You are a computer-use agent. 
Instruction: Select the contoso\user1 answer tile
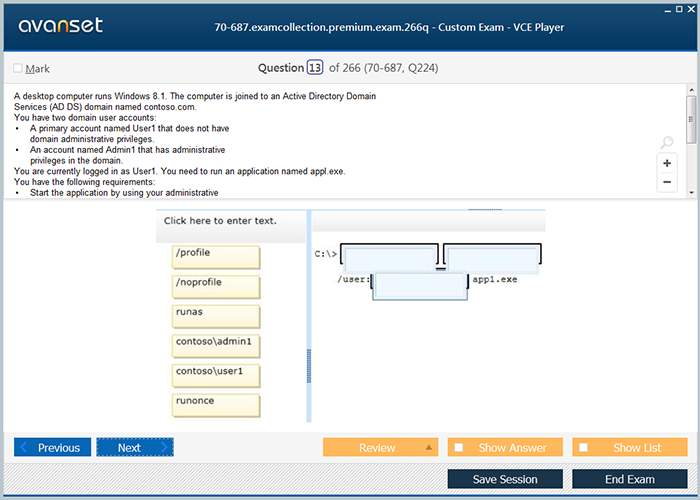[216, 375]
